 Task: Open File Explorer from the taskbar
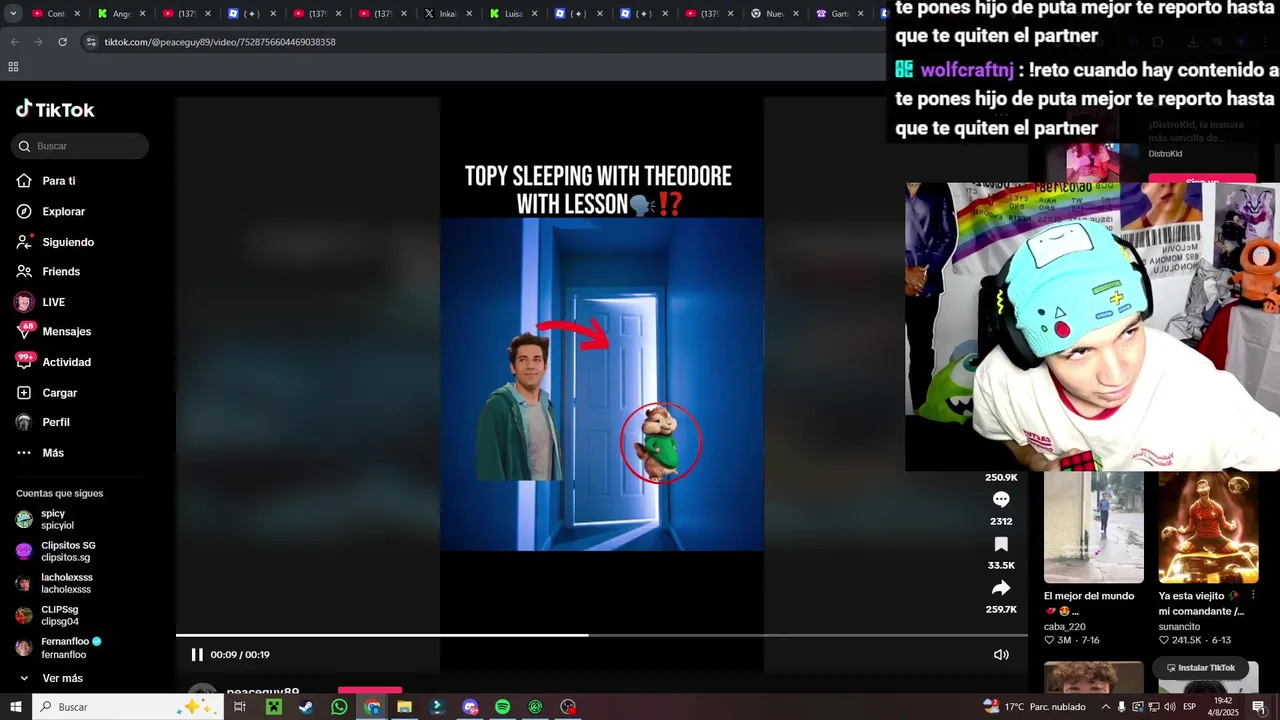(x=404, y=707)
